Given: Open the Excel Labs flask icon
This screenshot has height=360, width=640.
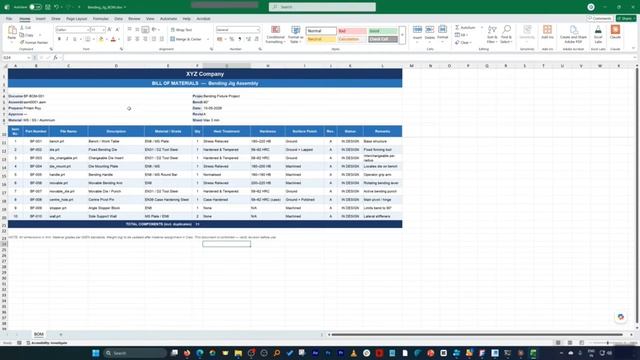Looking at the screenshot, I should pyautogui.click(x=598, y=30).
